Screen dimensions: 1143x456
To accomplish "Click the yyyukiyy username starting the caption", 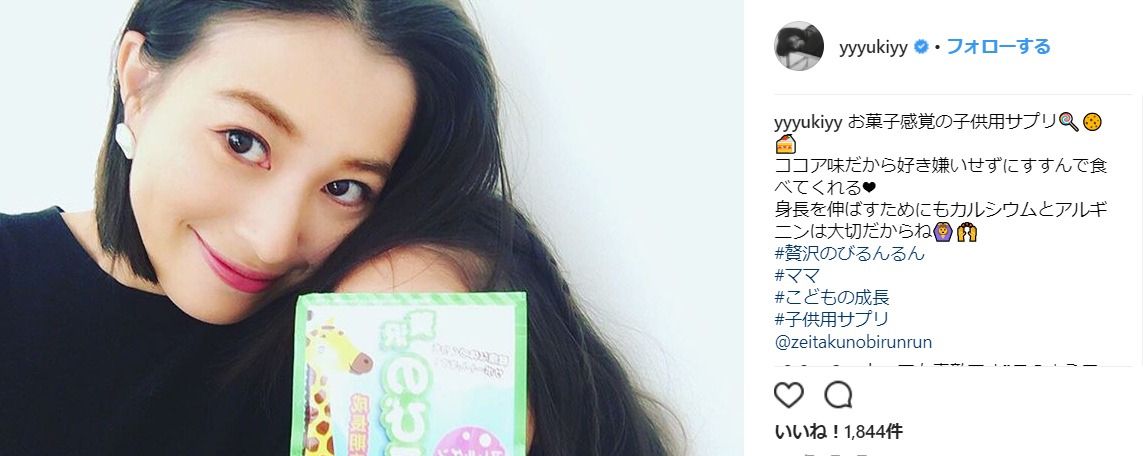I will 808,122.
